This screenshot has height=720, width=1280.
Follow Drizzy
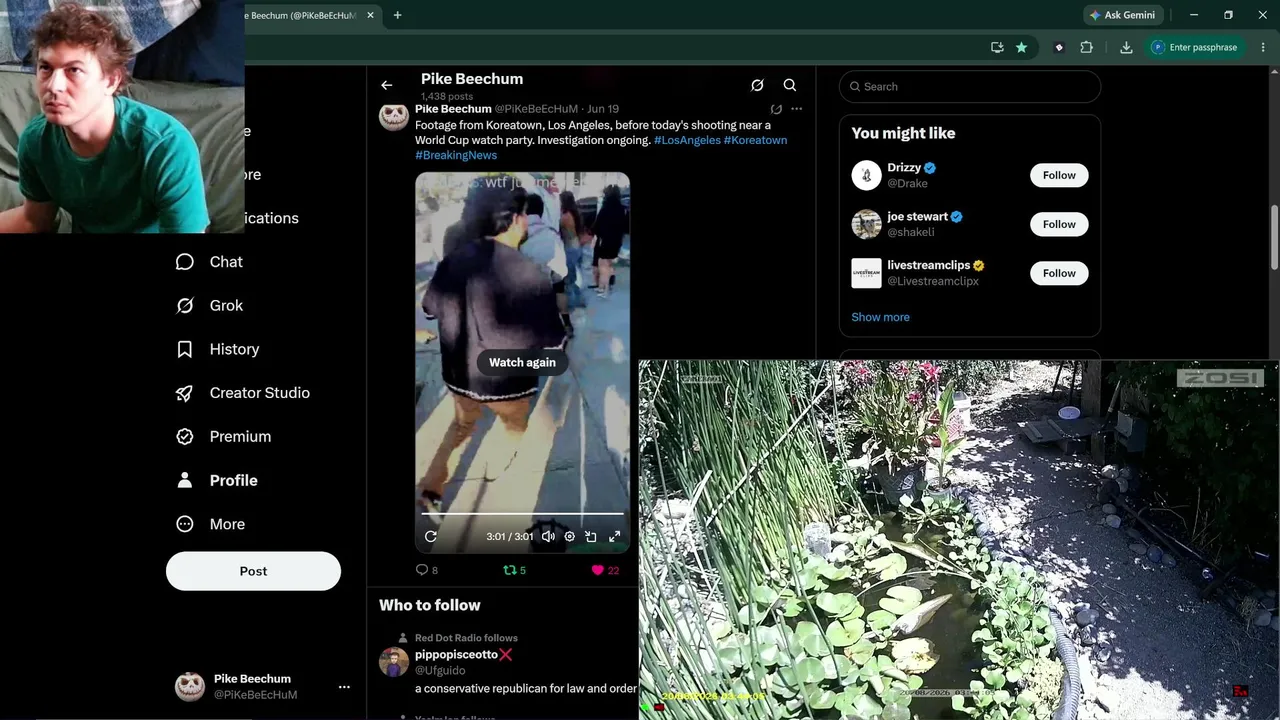point(1059,175)
